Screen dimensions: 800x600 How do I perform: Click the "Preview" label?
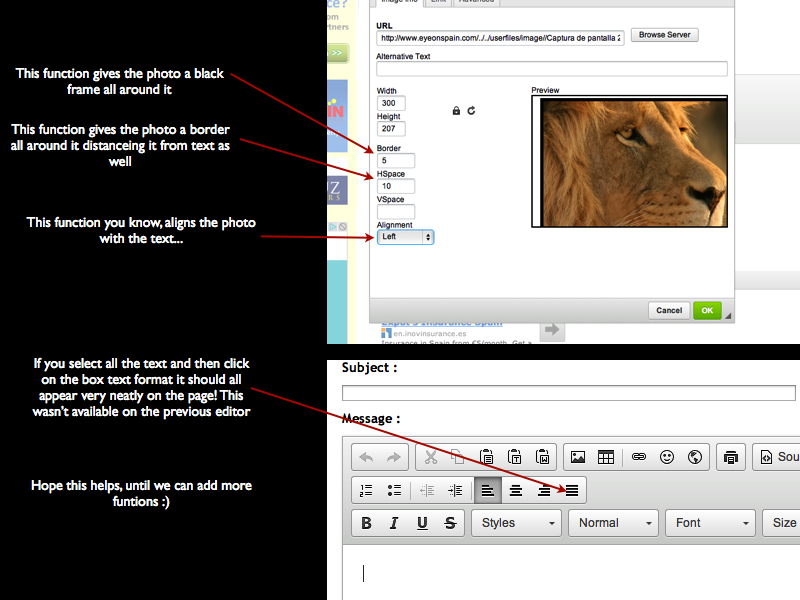(x=545, y=90)
